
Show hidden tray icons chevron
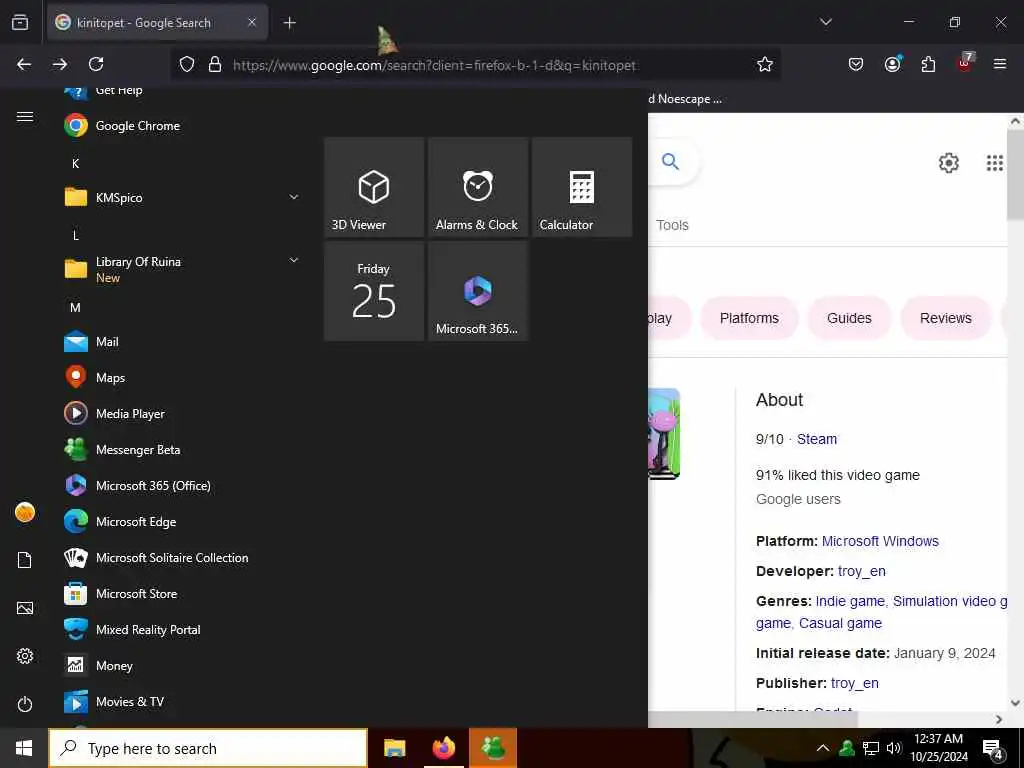(823, 748)
